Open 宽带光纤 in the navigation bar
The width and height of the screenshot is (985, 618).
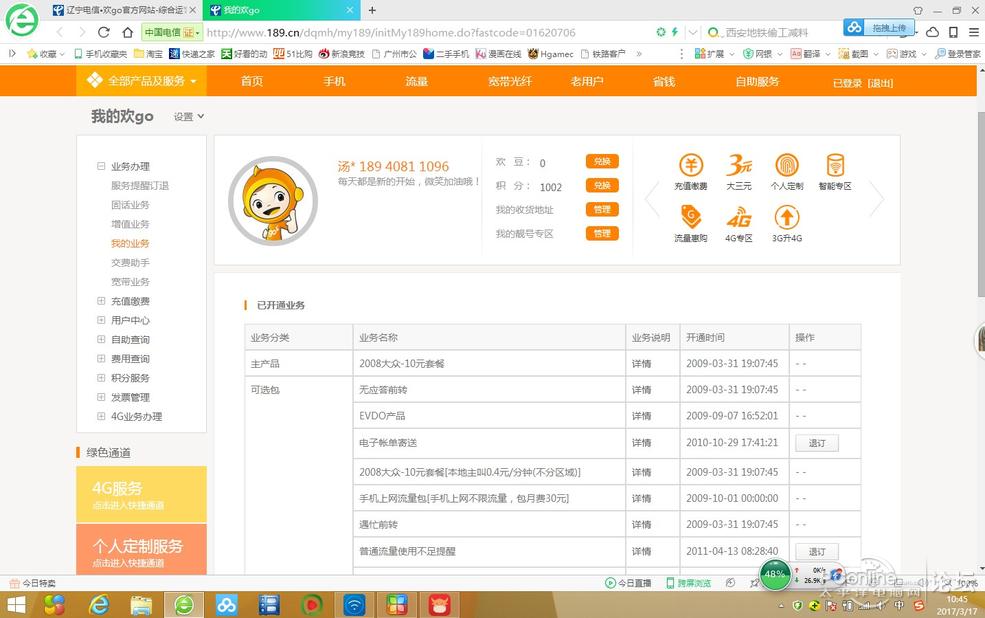(x=510, y=81)
